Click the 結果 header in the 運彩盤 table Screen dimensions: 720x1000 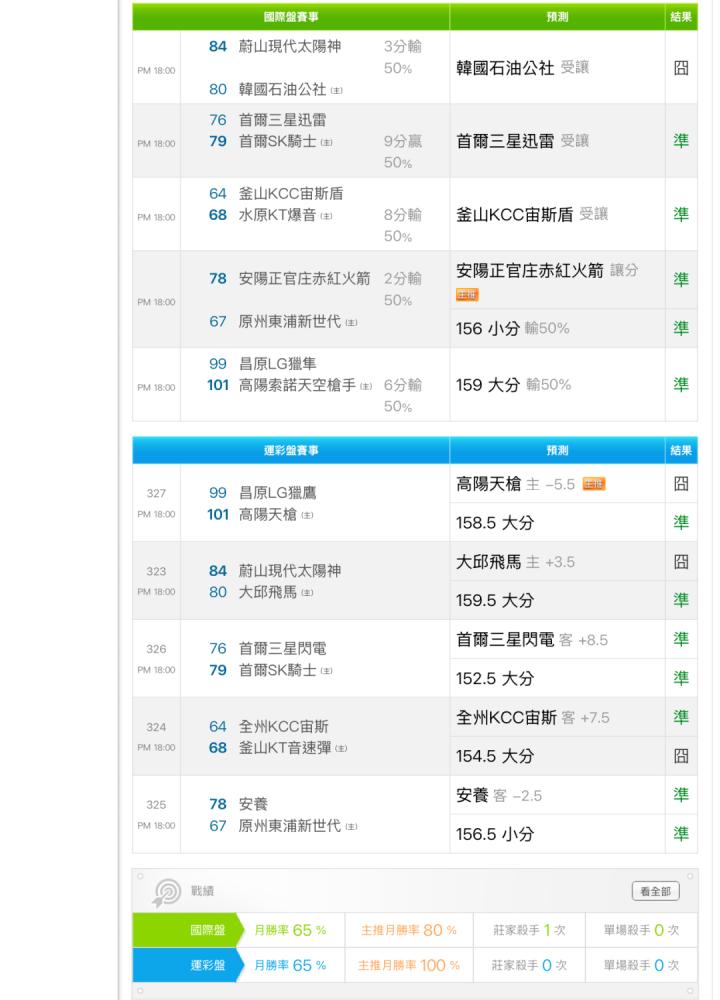click(681, 450)
